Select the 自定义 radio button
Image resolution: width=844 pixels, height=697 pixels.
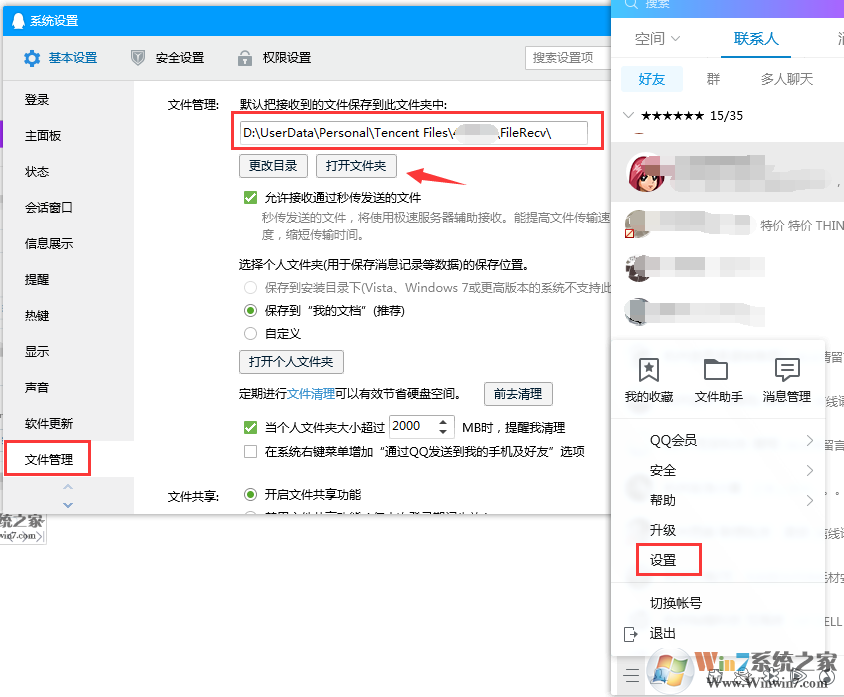coord(252,334)
